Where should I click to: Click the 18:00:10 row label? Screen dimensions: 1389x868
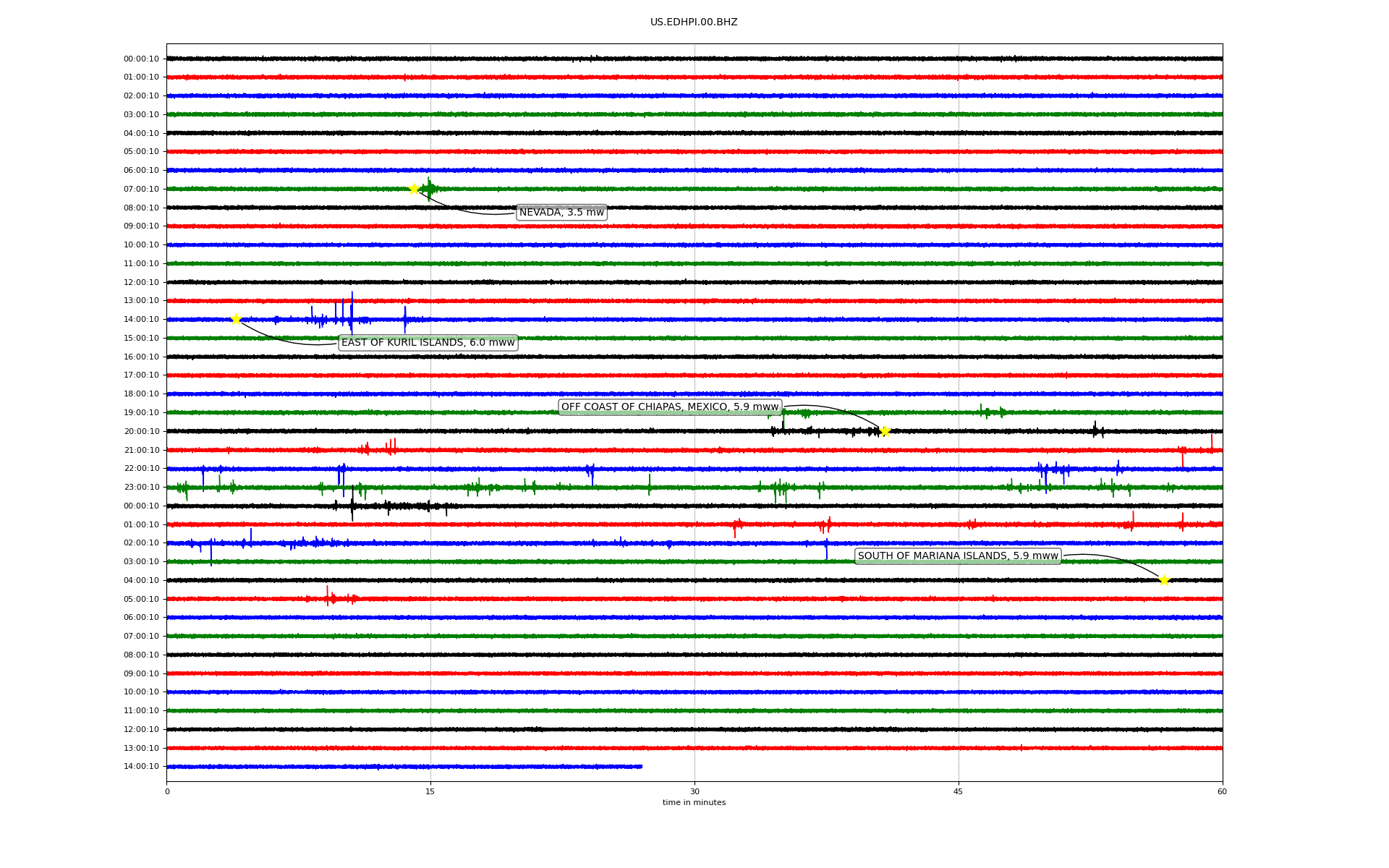coord(141,393)
